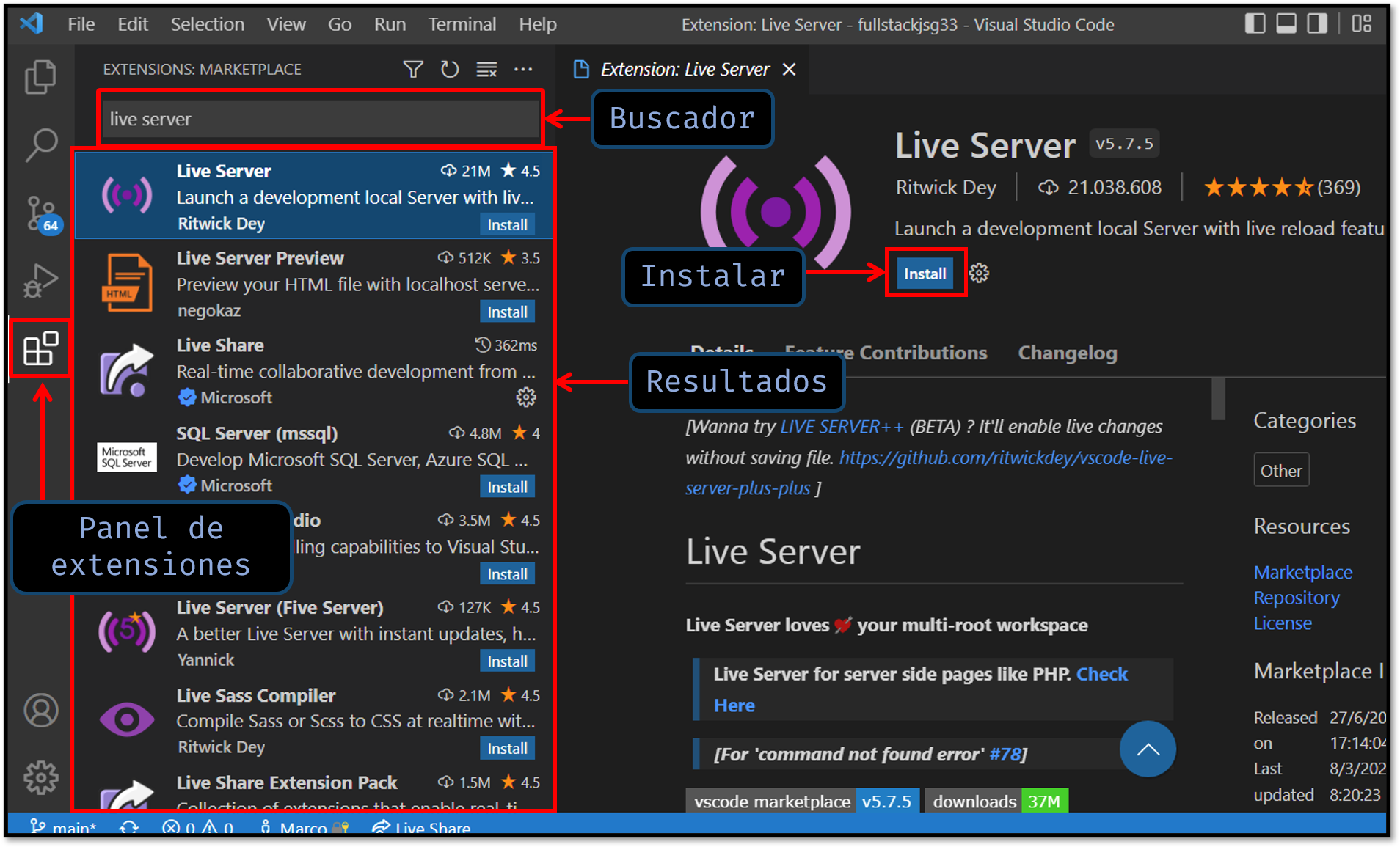The height and width of the screenshot is (847, 1400).
Task: Click the main branch indicator in the status bar
Action: (x=63, y=828)
